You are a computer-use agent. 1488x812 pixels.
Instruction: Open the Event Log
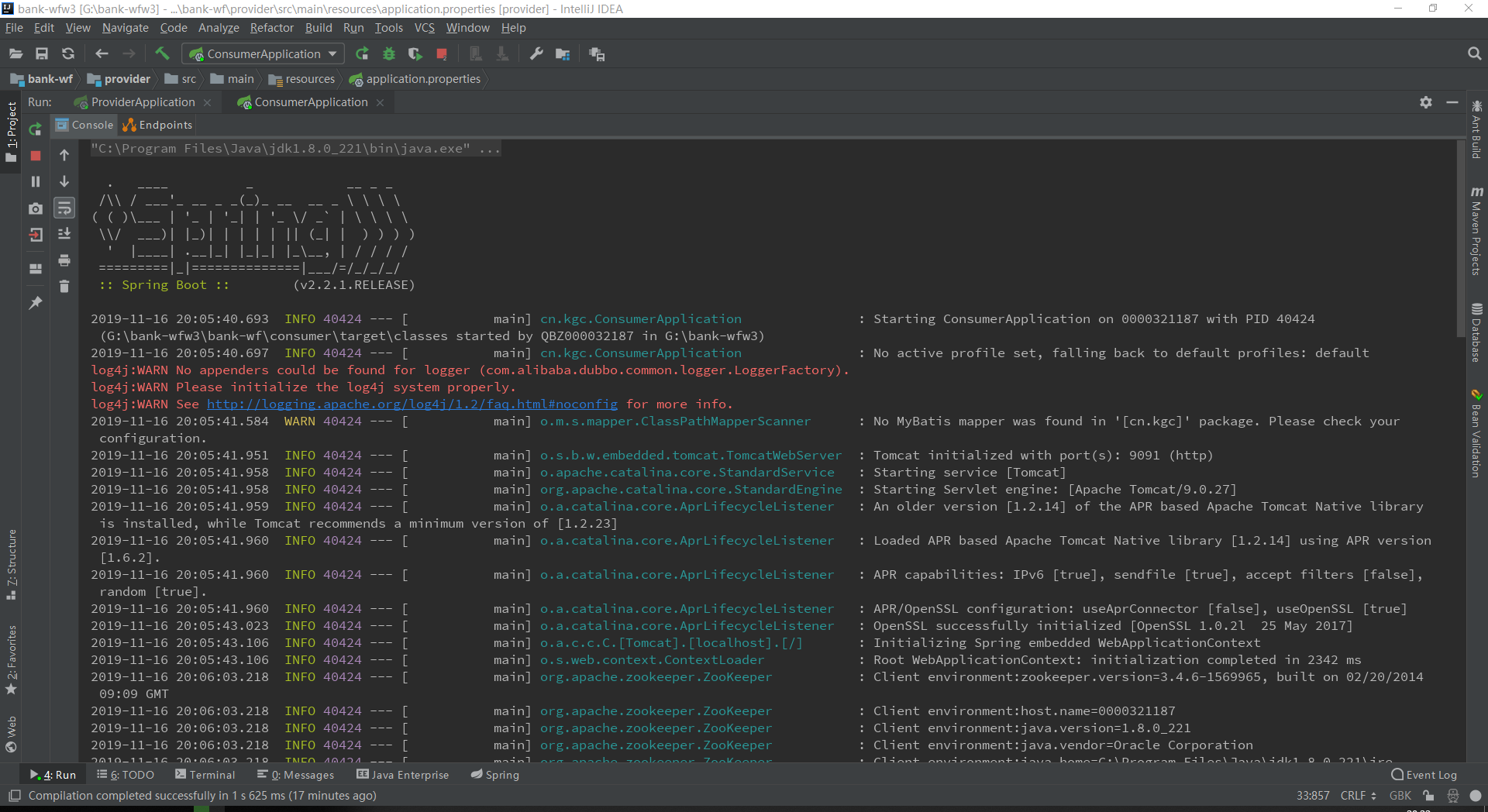1424,775
